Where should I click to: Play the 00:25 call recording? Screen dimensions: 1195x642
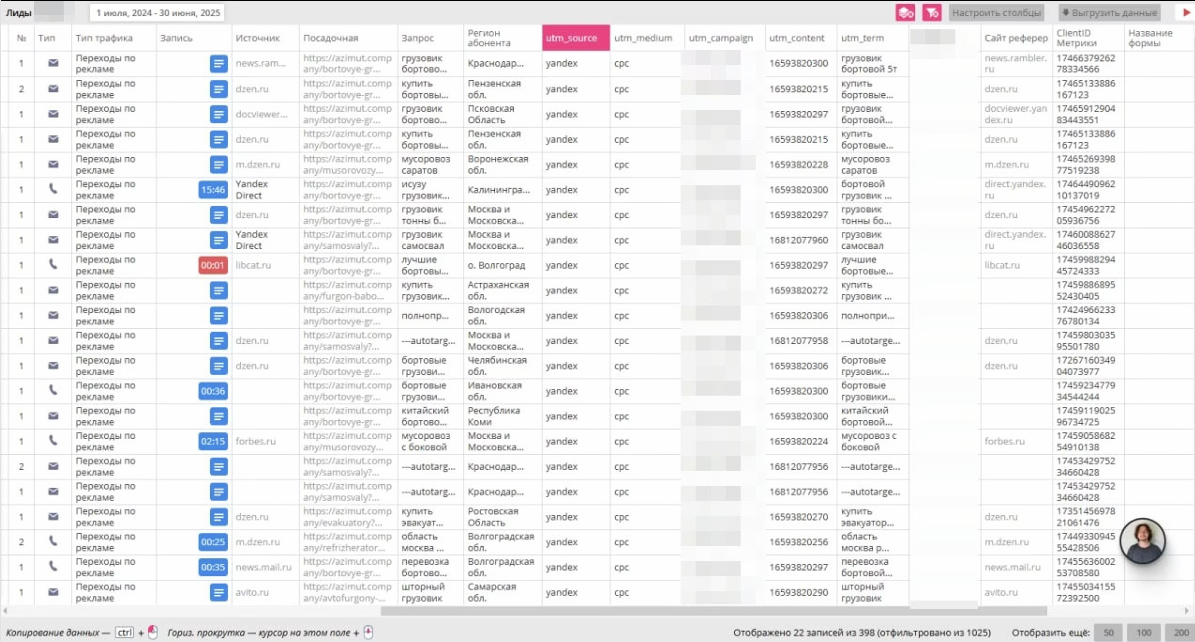point(213,542)
